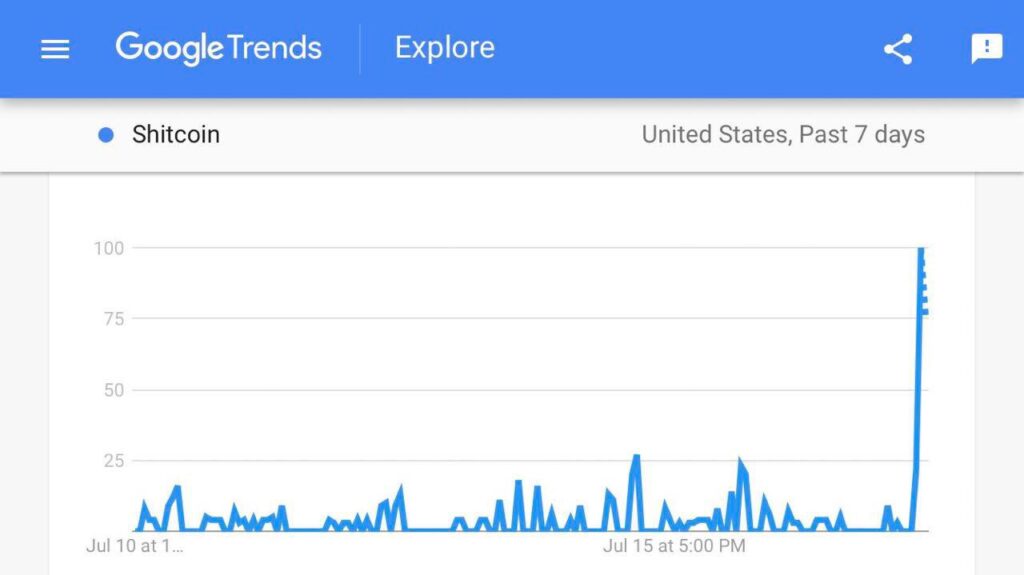Open the United States, Past 7 days filter
Image resolution: width=1024 pixels, height=575 pixels.
[783, 135]
